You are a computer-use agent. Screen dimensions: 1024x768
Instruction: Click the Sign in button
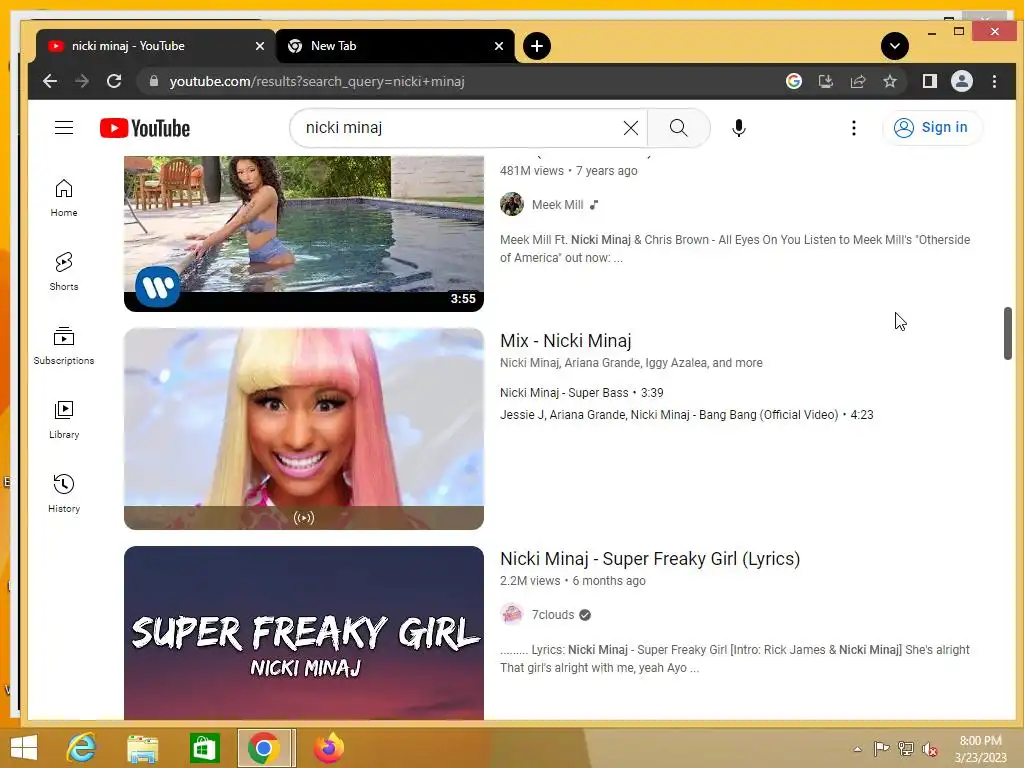pos(932,127)
